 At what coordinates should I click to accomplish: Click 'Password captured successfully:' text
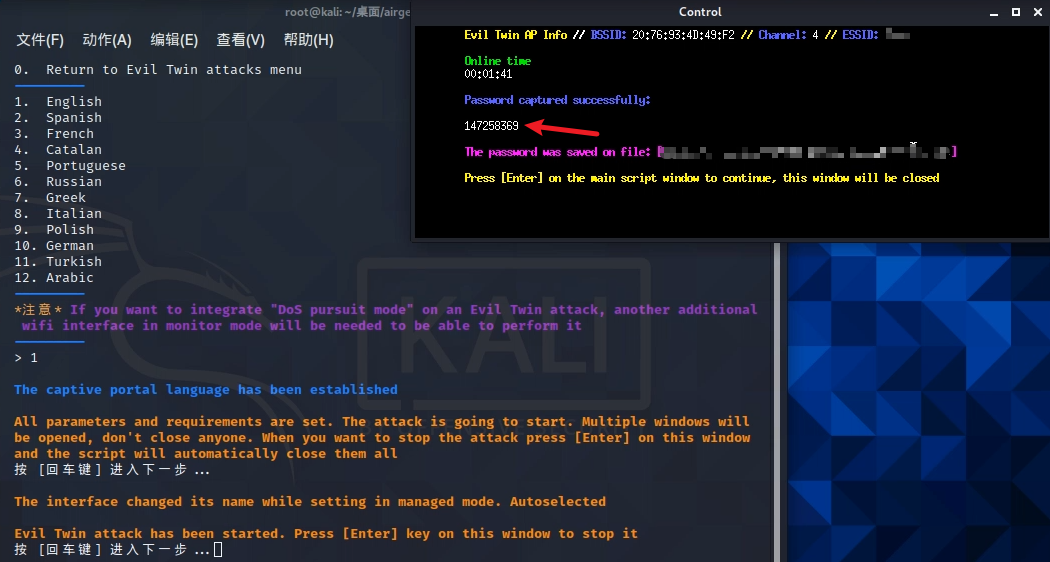(557, 100)
